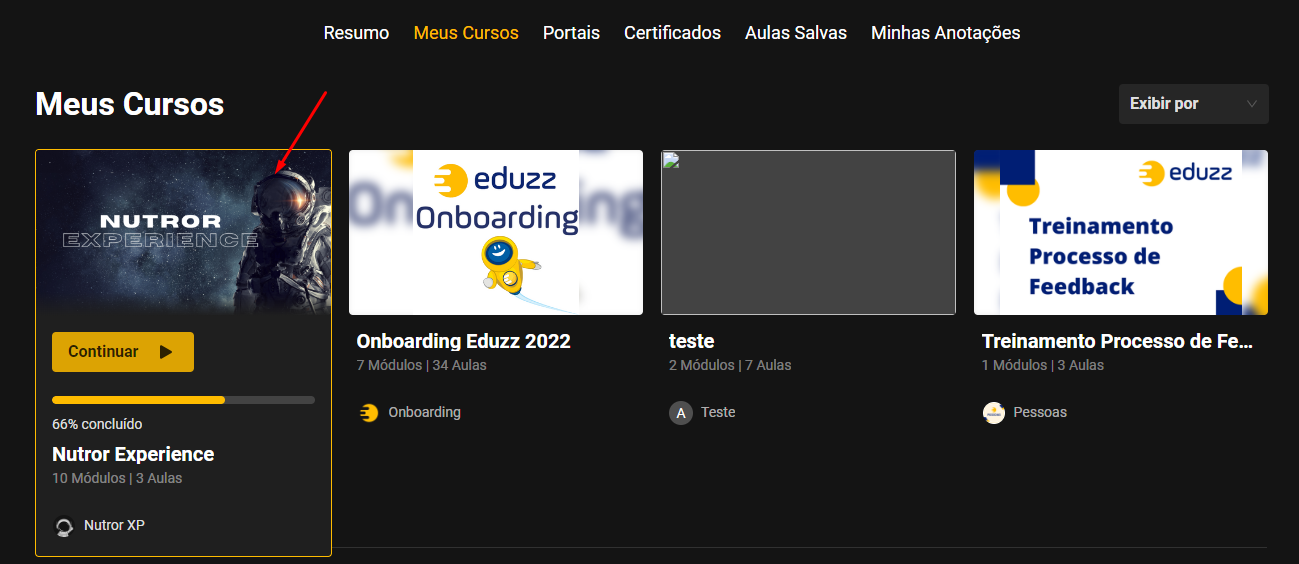Open the Onboarding Eduzz 2022 thumbnail
This screenshot has height=564, width=1299.
coord(496,232)
